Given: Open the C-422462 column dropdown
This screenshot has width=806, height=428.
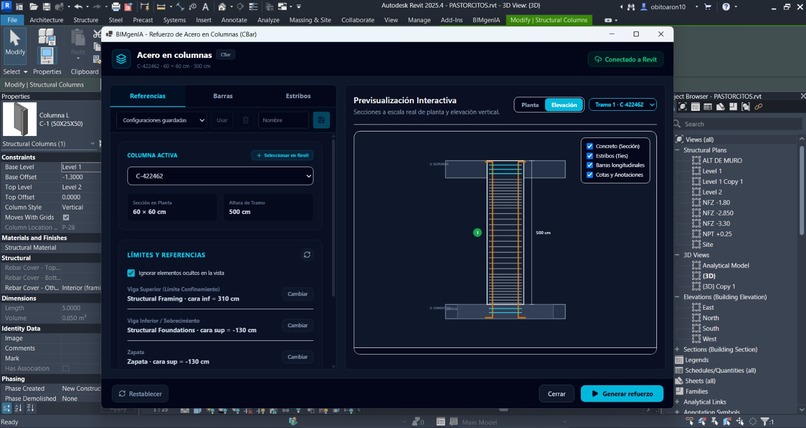Looking at the screenshot, I should [x=220, y=176].
